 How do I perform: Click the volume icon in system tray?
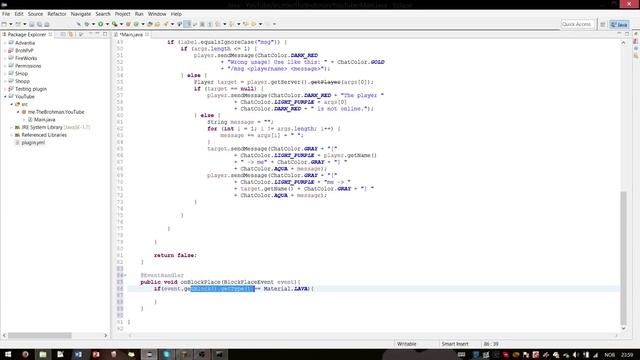[576, 355]
